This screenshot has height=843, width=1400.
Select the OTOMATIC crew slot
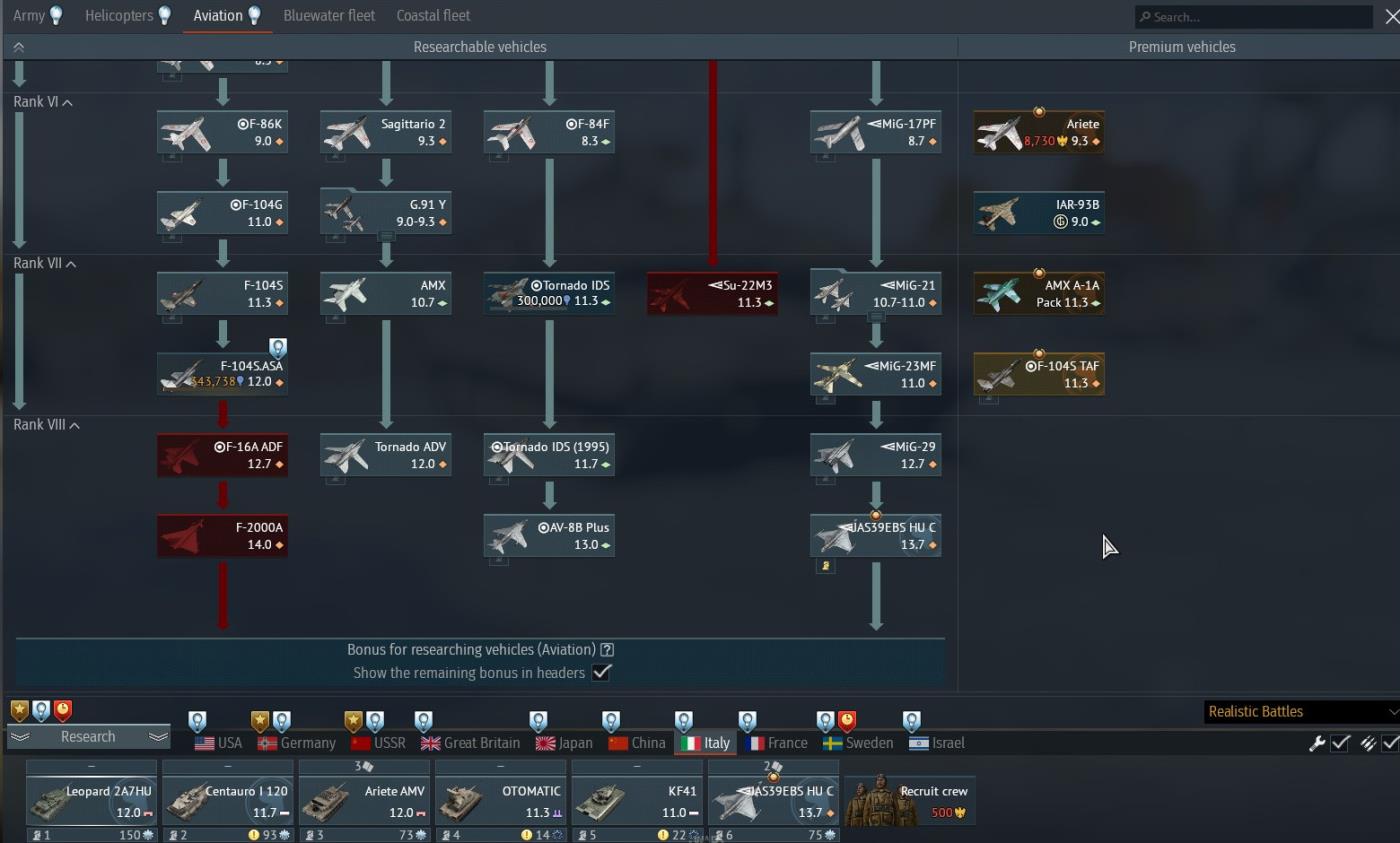click(501, 801)
